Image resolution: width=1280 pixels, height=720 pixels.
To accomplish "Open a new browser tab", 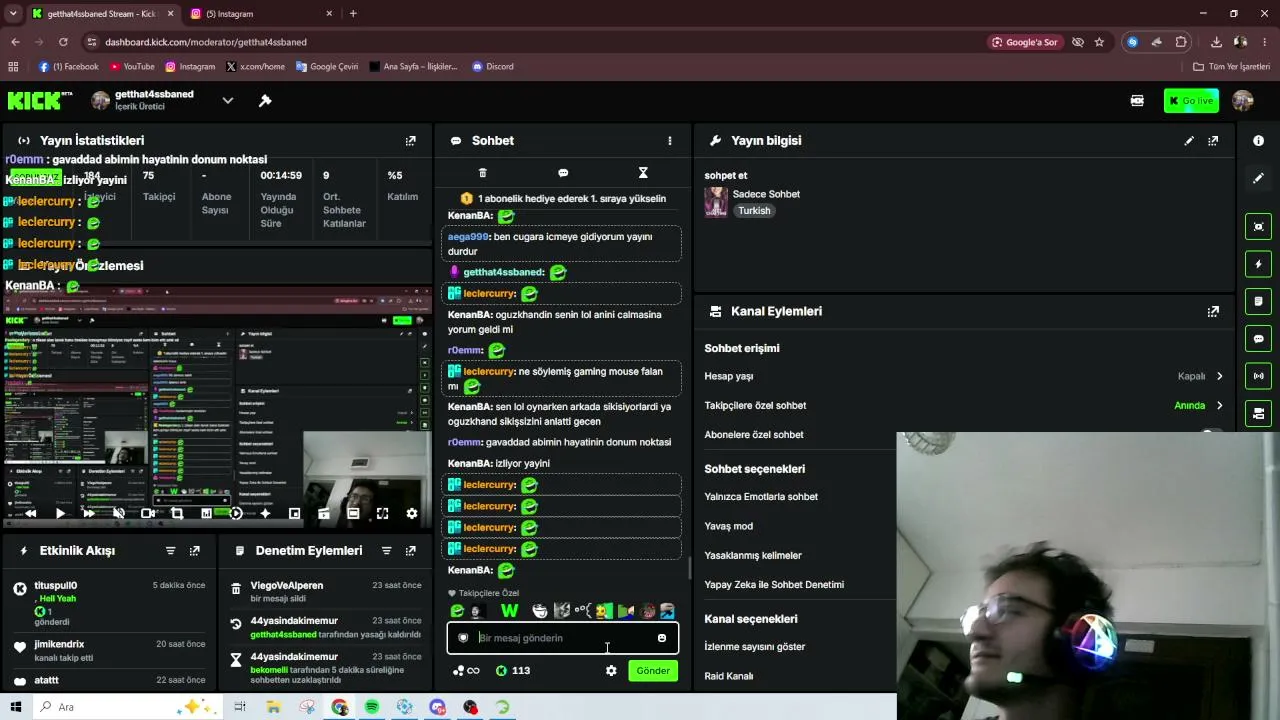I will [x=353, y=14].
